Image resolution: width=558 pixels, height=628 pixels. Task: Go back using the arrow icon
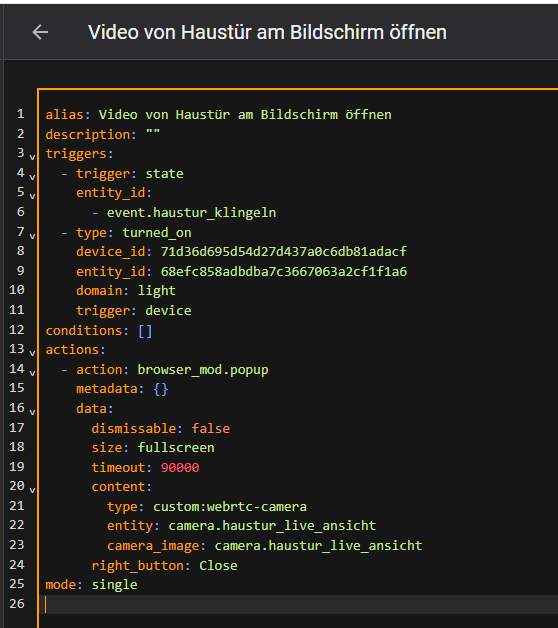(40, 32)
